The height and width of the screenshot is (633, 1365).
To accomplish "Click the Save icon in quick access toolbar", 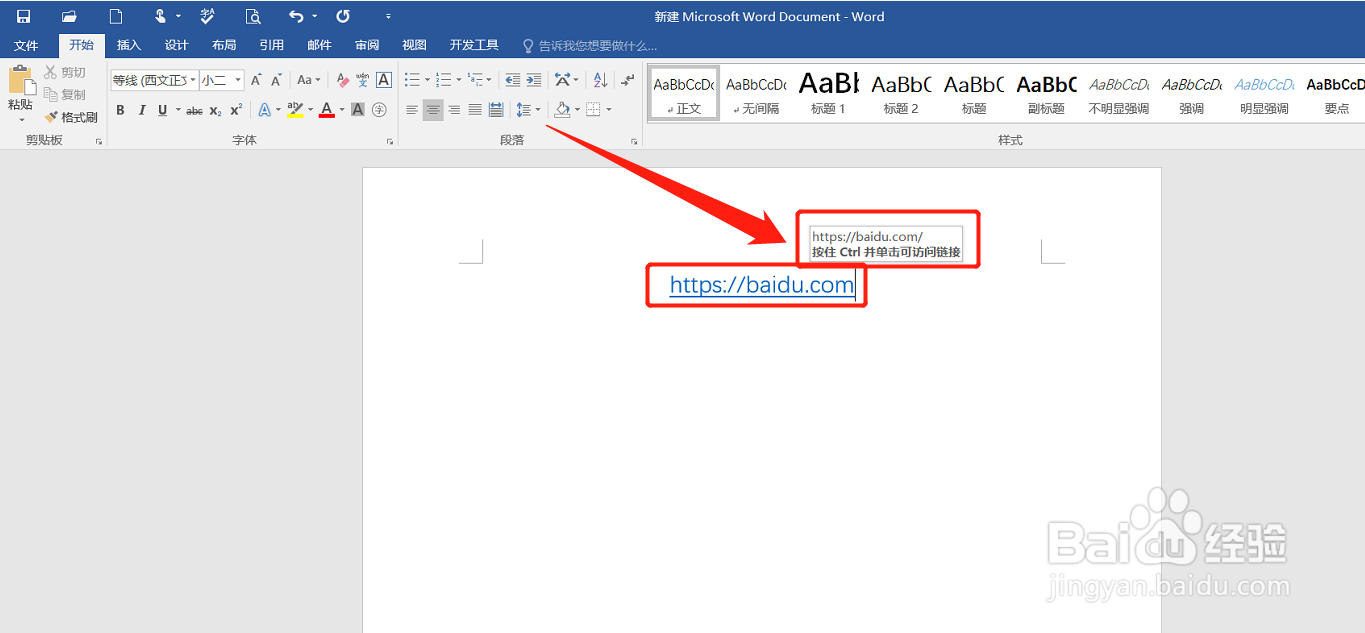I will (x=23, y=16).
